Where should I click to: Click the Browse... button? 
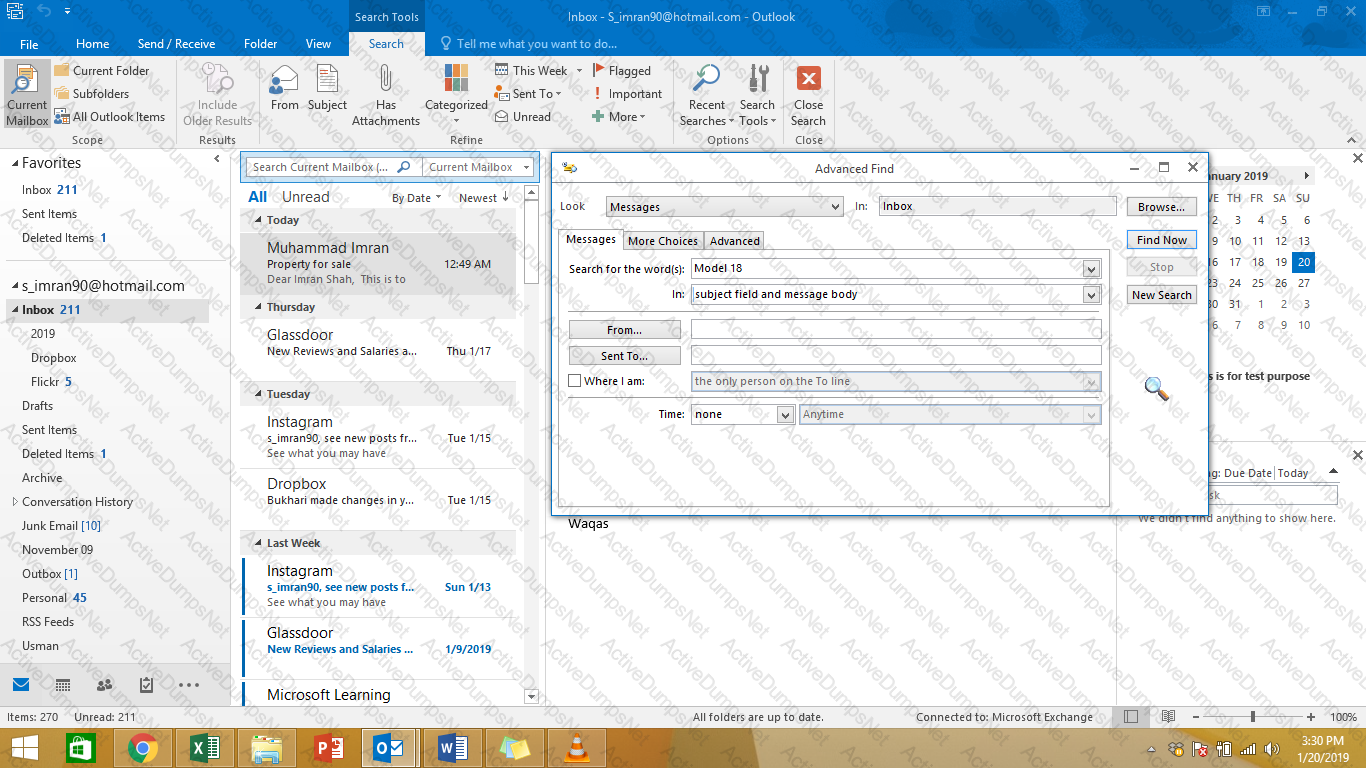click(1161, 207)
